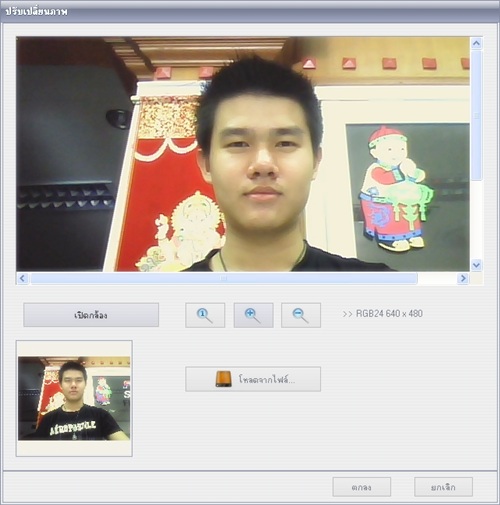Zoom in with the plus magnifier
This screenshot has height=505, width=500.
pyautogui.click(x=253, y=315)
